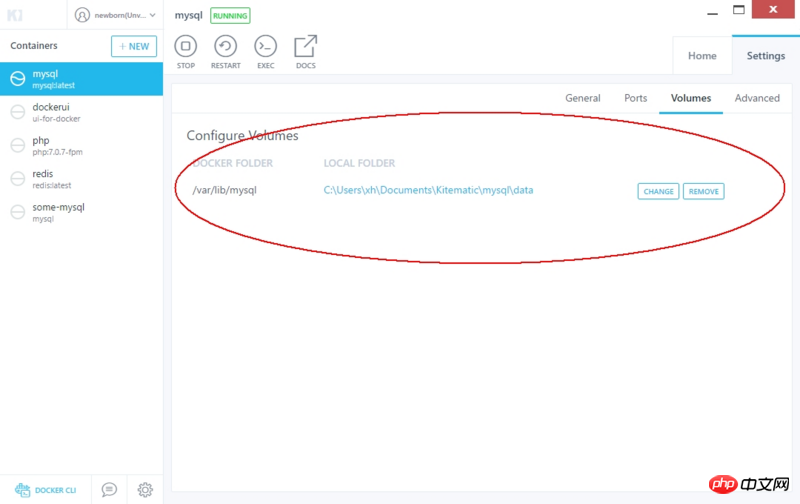Open EXEC terminal for the container
Image resolution: width=800 pixels, height=504 pixels.
pos(265,52)
